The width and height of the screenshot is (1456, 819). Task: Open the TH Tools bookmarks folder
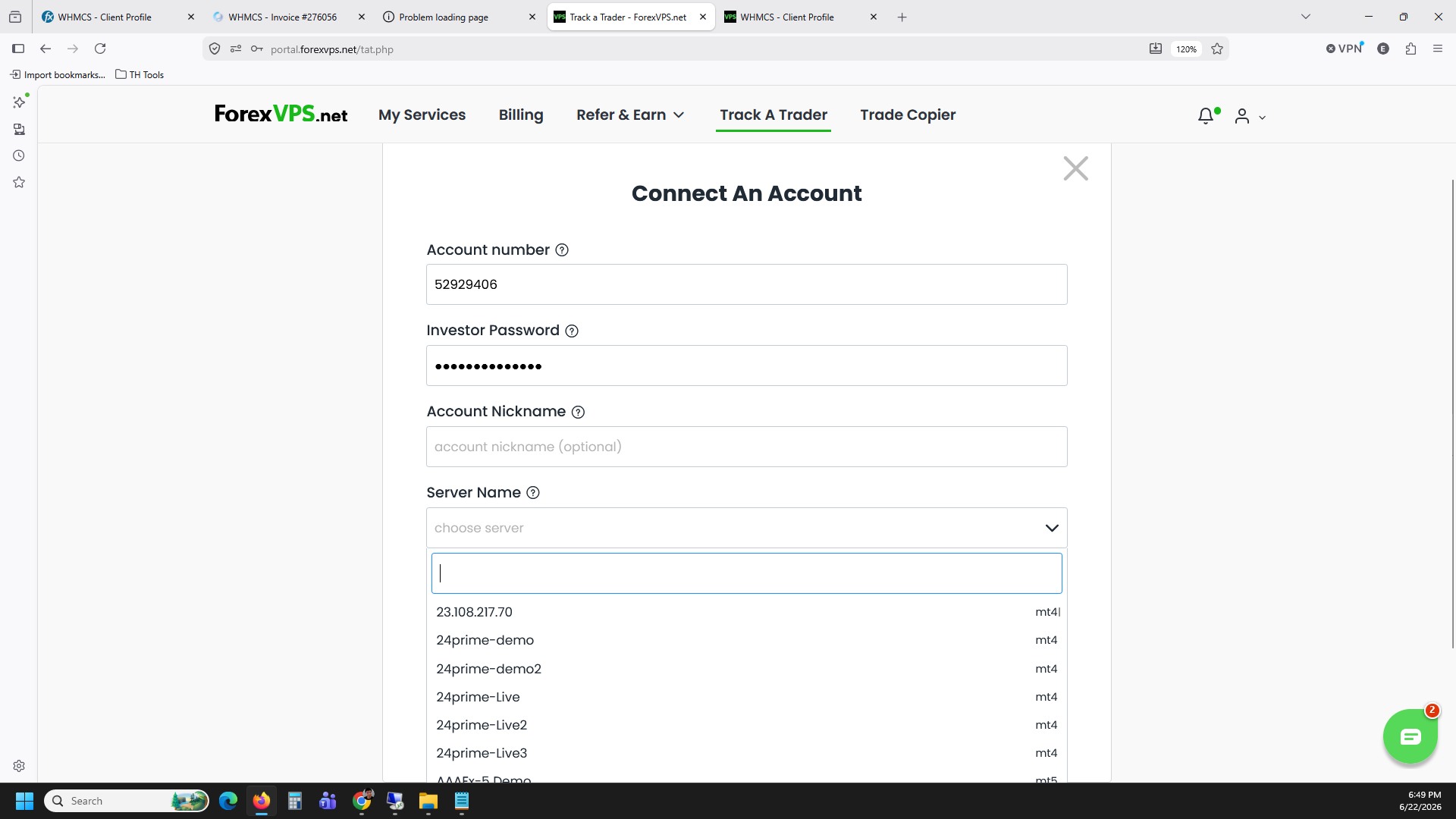(140, 74)
